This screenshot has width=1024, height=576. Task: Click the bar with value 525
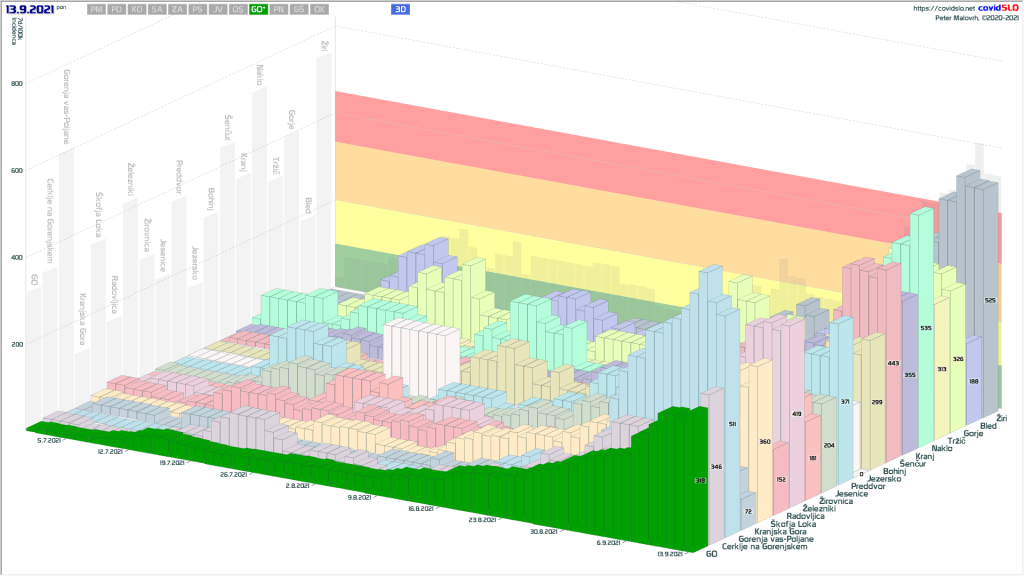[x=989, y=300]
